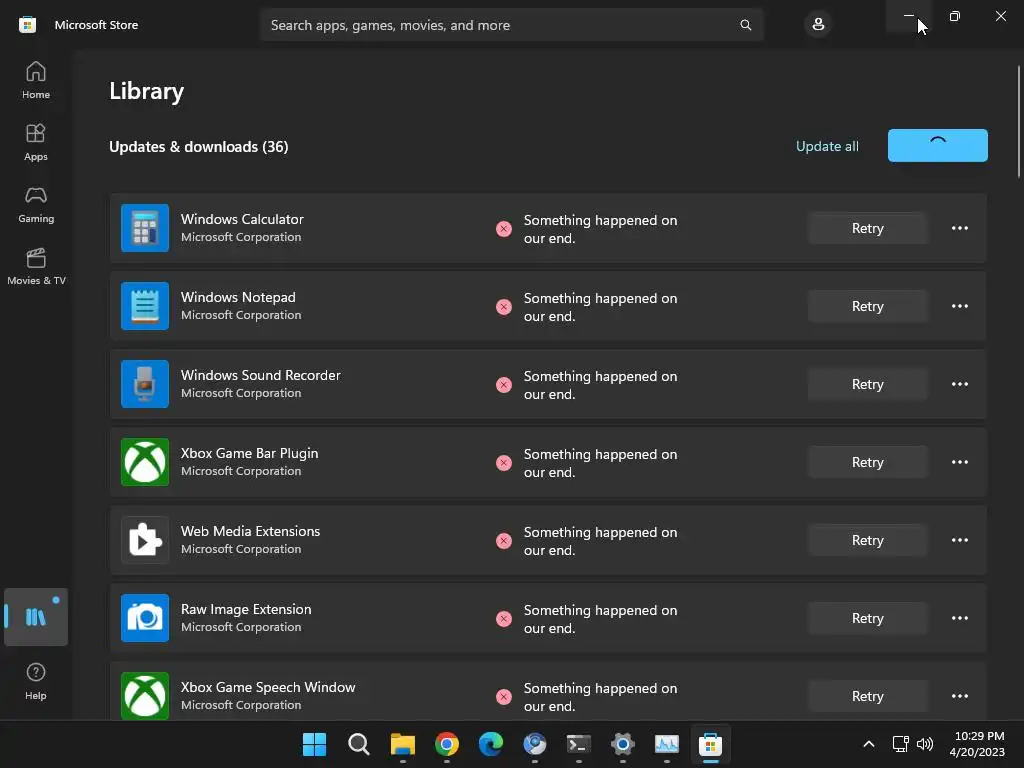The height and width of the screenshot is (768, 1024).
Task: Click the Windows Notepad title text
Action: [238, 297]
